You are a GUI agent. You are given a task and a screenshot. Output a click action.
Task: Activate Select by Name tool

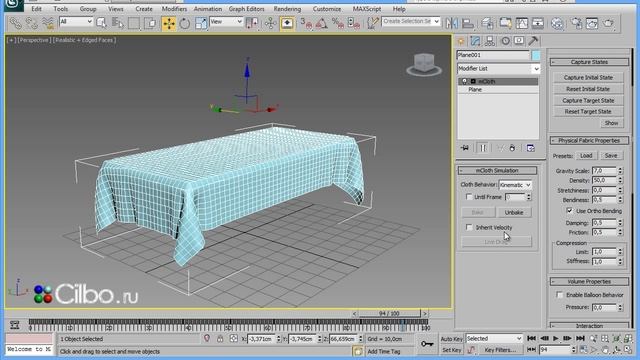click(118, 23)
